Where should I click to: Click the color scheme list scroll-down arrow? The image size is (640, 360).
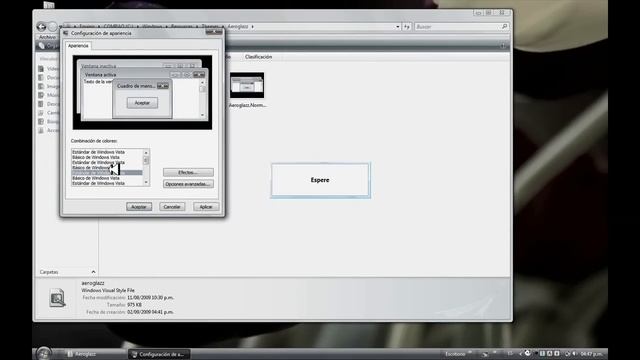pos(146,183)
